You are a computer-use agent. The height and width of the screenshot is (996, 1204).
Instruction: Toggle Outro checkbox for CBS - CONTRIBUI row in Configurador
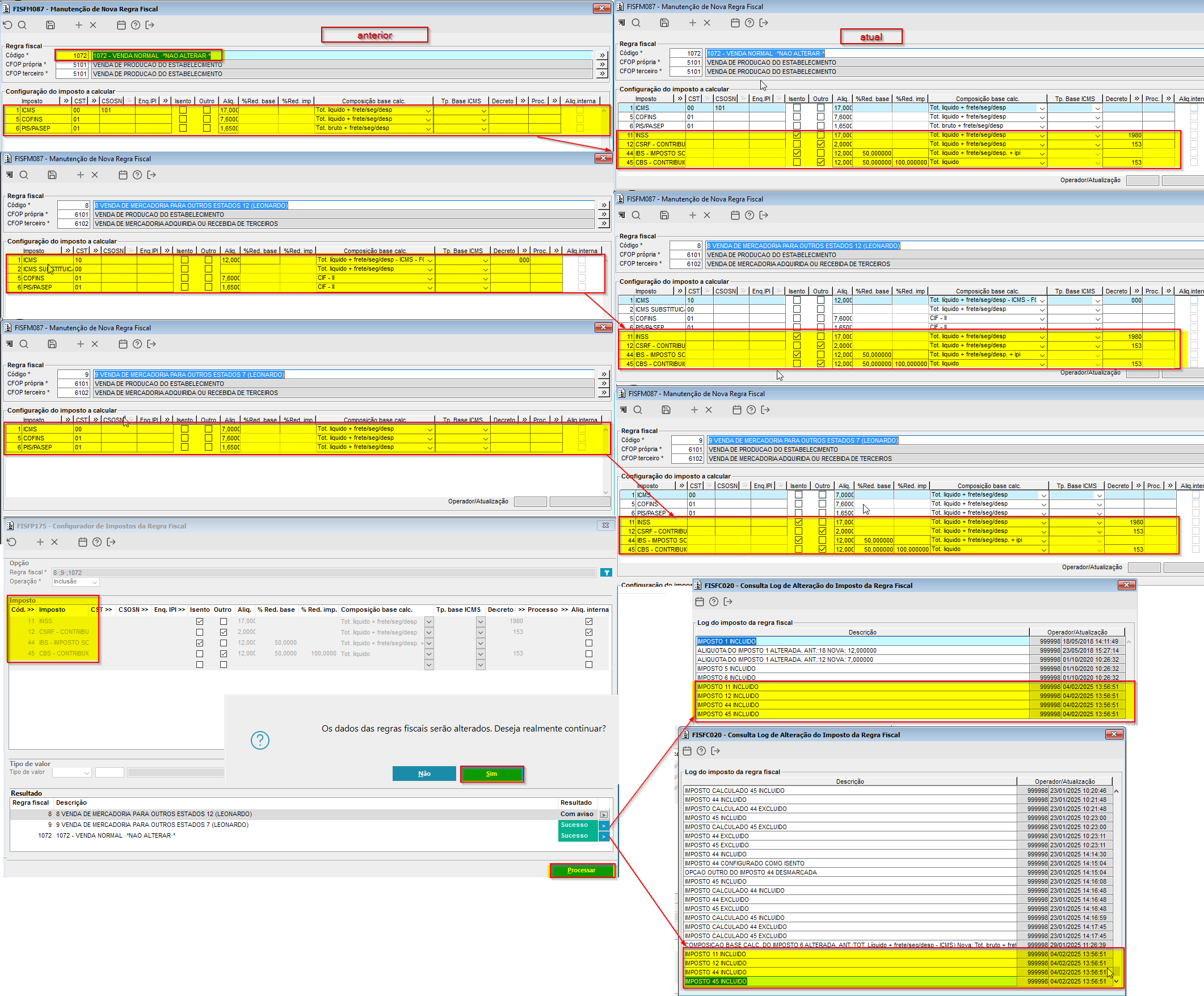[224, 654]
